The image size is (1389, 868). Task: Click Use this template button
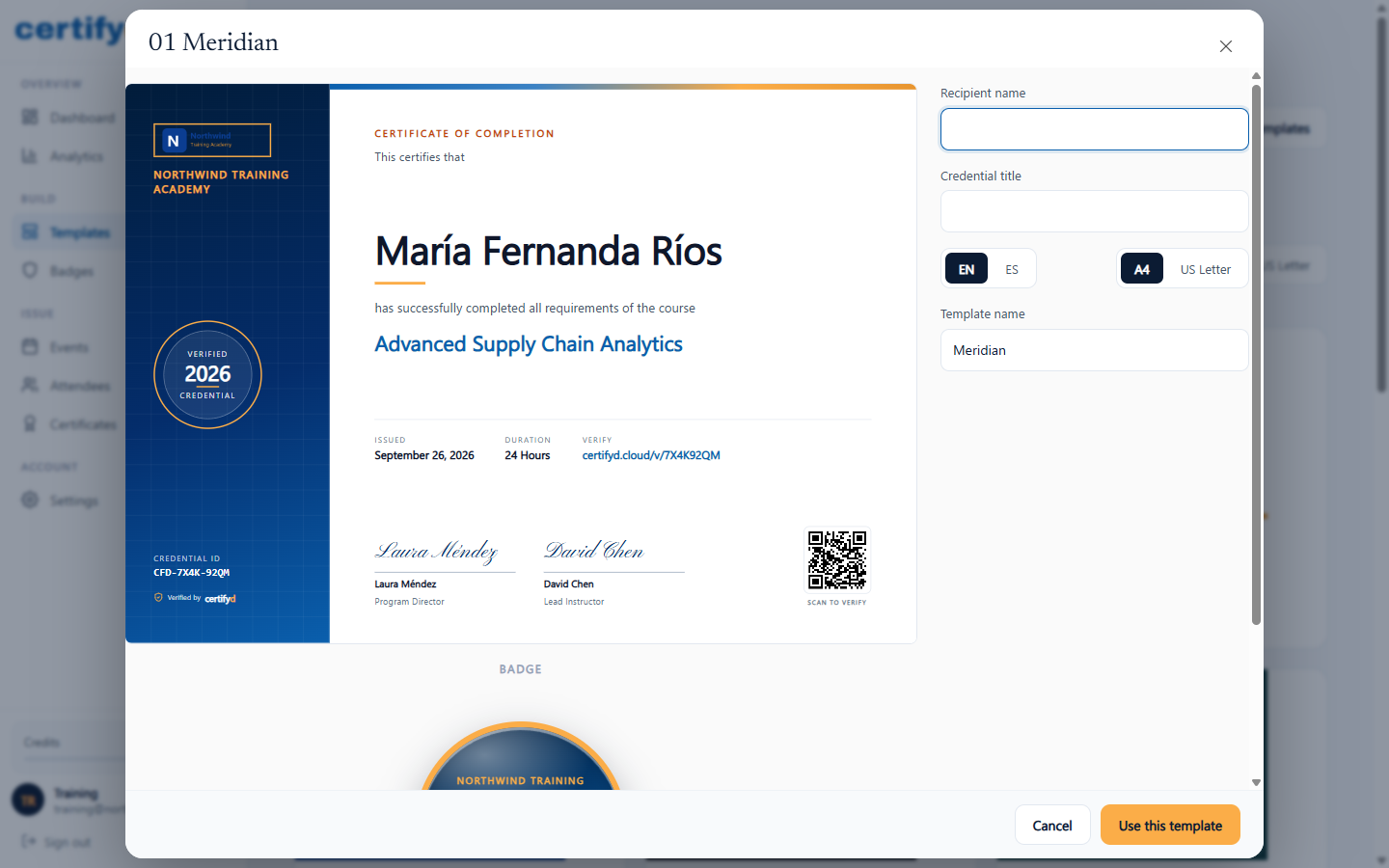point(1170,825)
